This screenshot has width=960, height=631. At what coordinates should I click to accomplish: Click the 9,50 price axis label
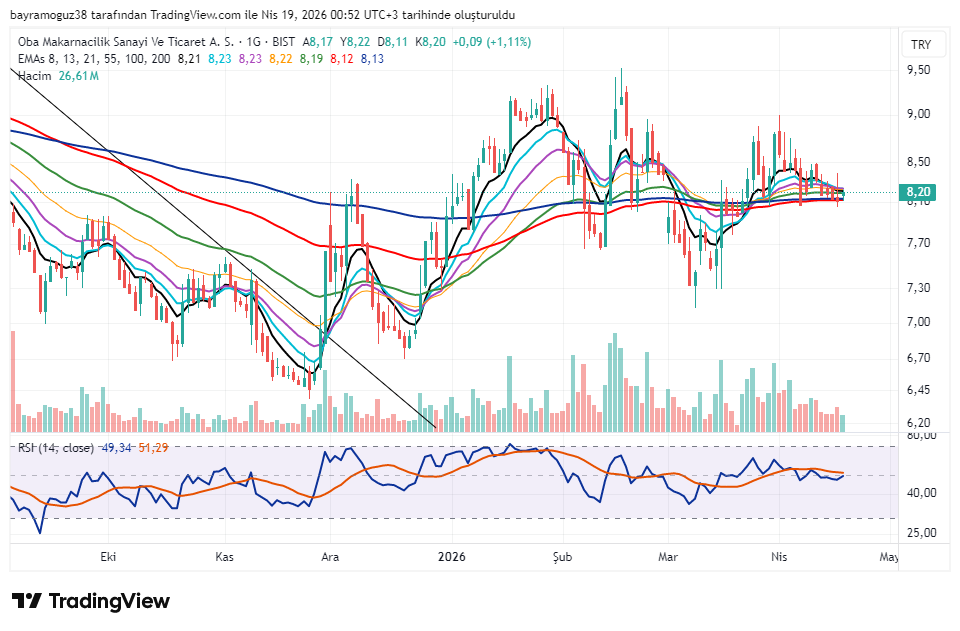(x=918, y=70)
